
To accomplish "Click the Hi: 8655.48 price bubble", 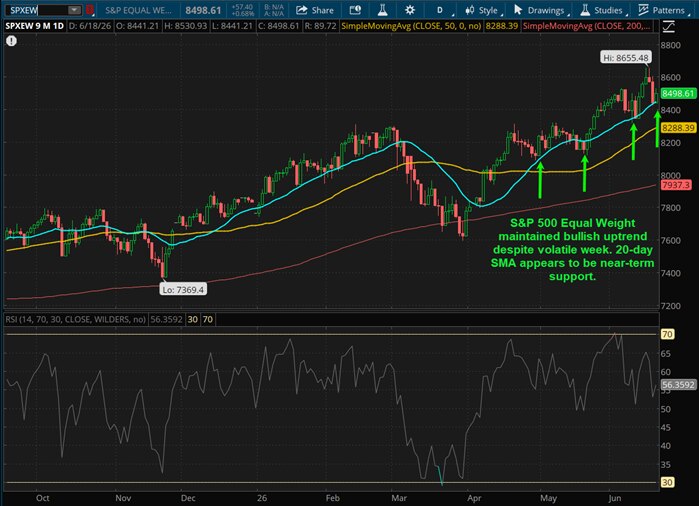I will (x=625, y=58).
